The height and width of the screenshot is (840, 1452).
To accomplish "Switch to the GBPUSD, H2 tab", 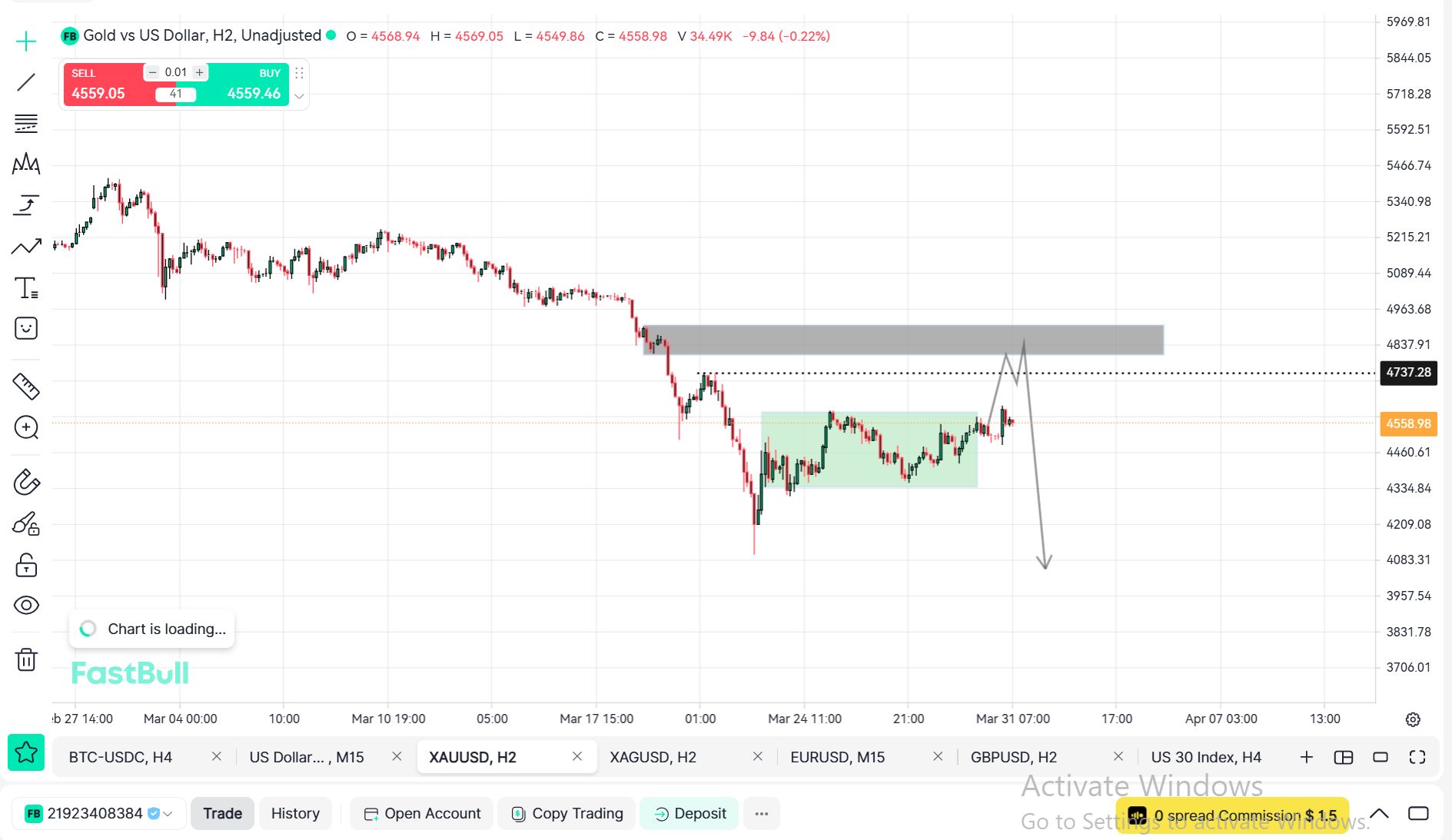I will (x=1013, y=757).
